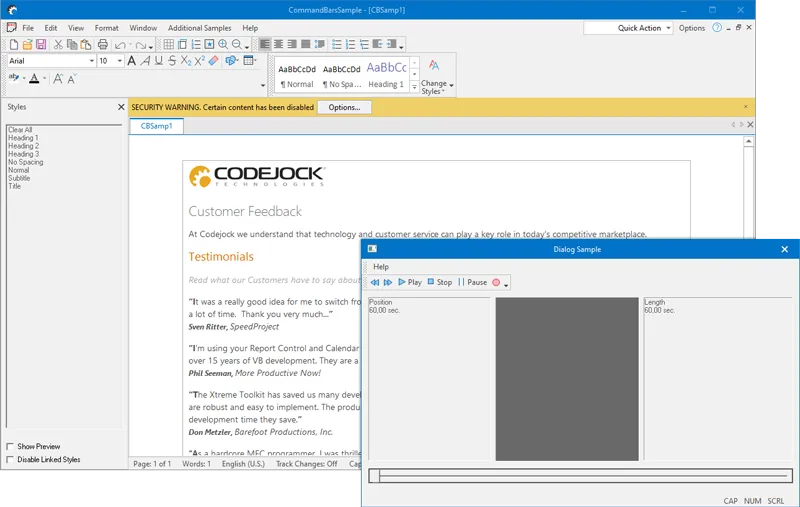
Task: Click the Zoom in magnifier icon
Action: [x=223, y=44]
